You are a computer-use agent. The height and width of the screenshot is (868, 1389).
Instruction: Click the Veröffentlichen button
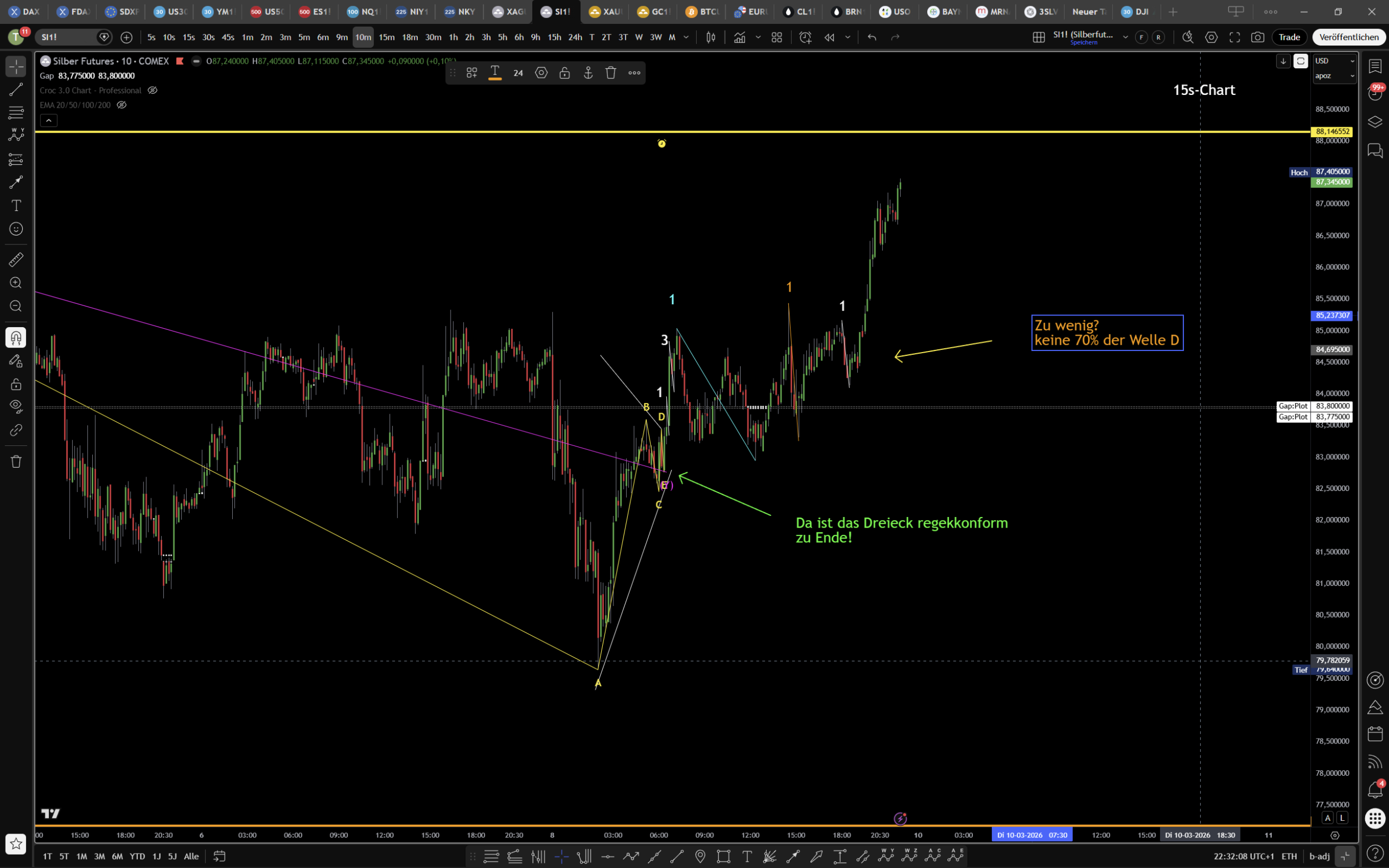[x=1348, y=37]
